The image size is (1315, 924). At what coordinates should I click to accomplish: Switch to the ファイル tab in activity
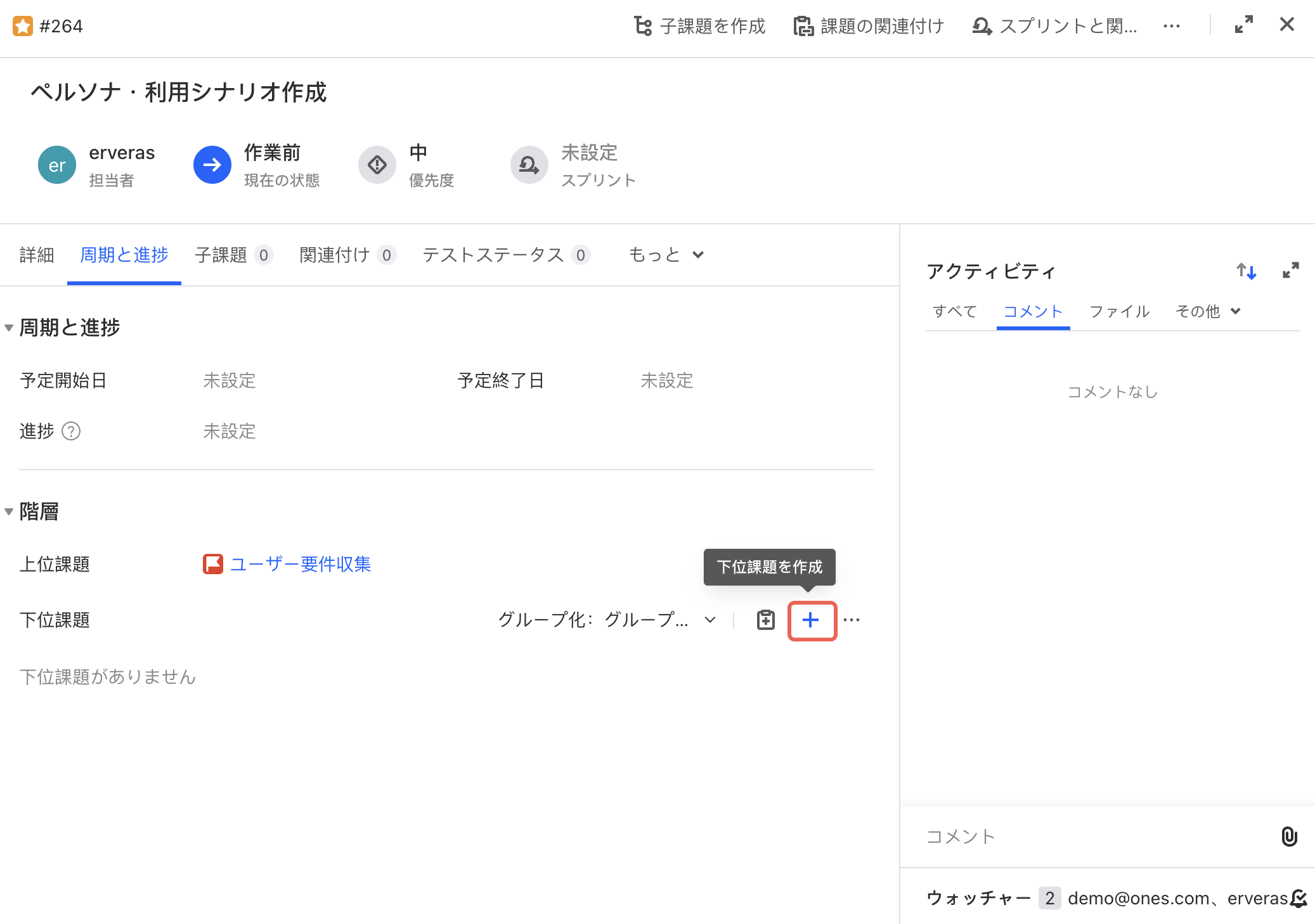coord(1119,311)
